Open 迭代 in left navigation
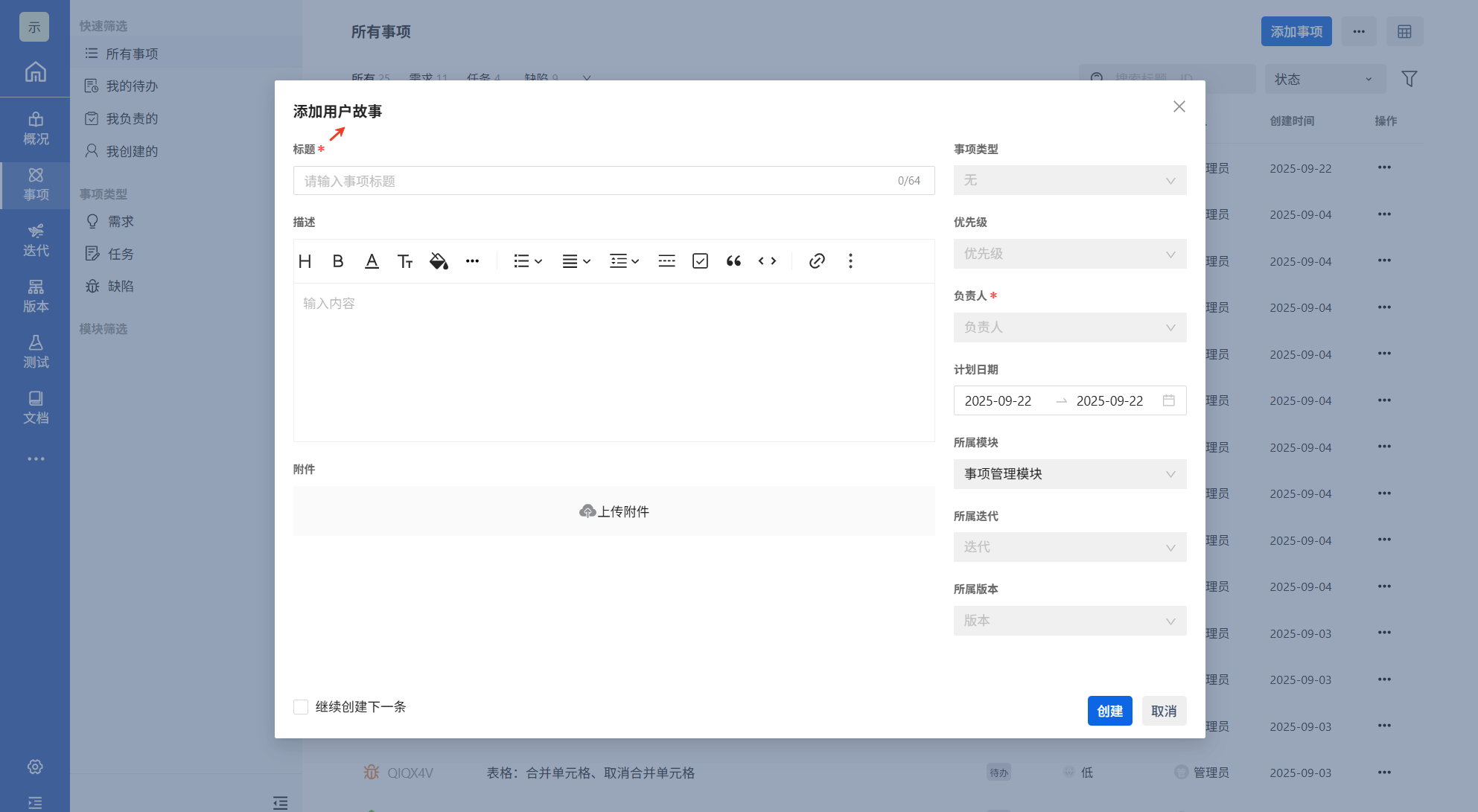Viewport: 1478px width, 812px height. tap(35, 240)
